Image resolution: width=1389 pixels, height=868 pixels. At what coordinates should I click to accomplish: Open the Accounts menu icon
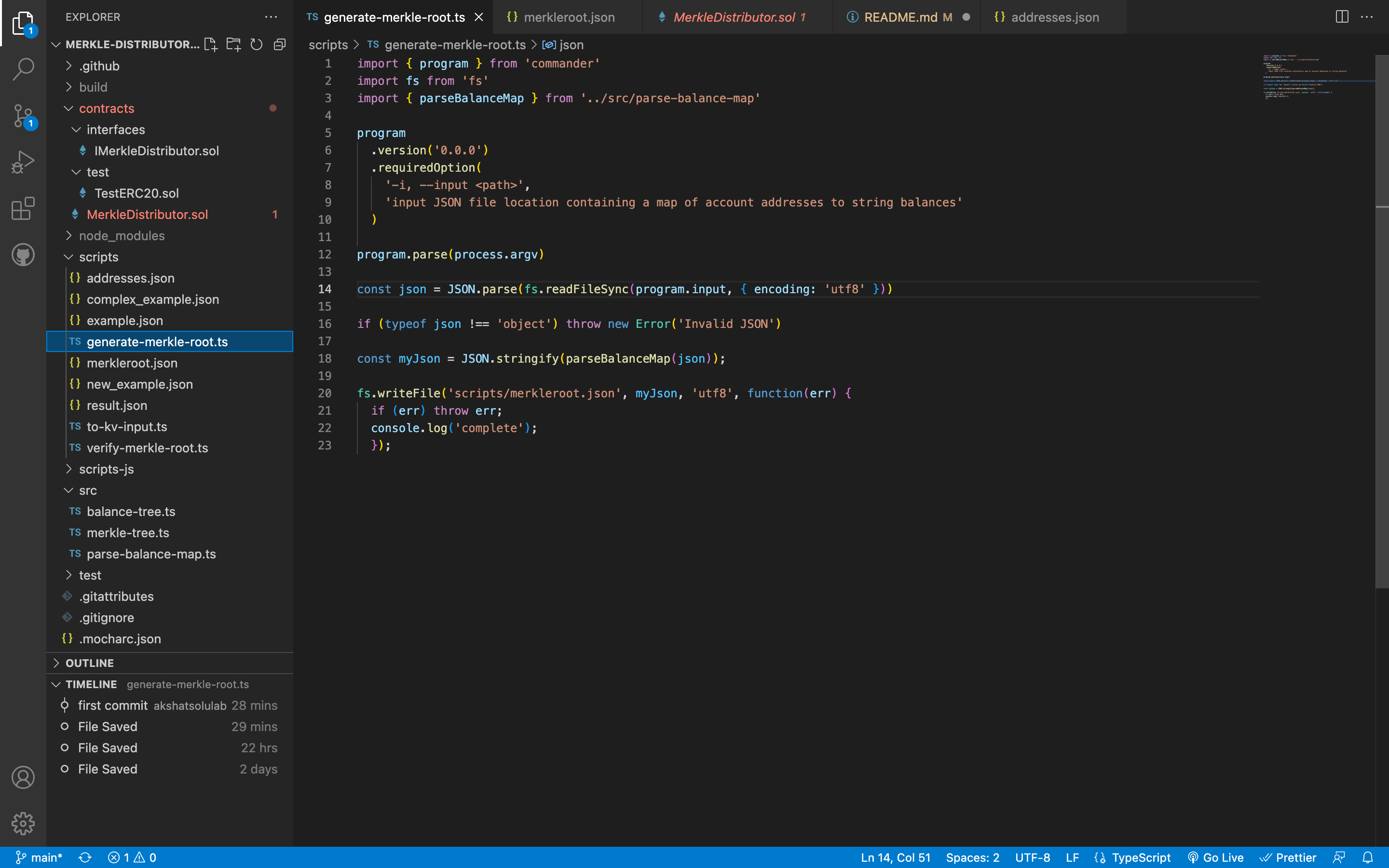pyautogui.click(x=23, y=777)
